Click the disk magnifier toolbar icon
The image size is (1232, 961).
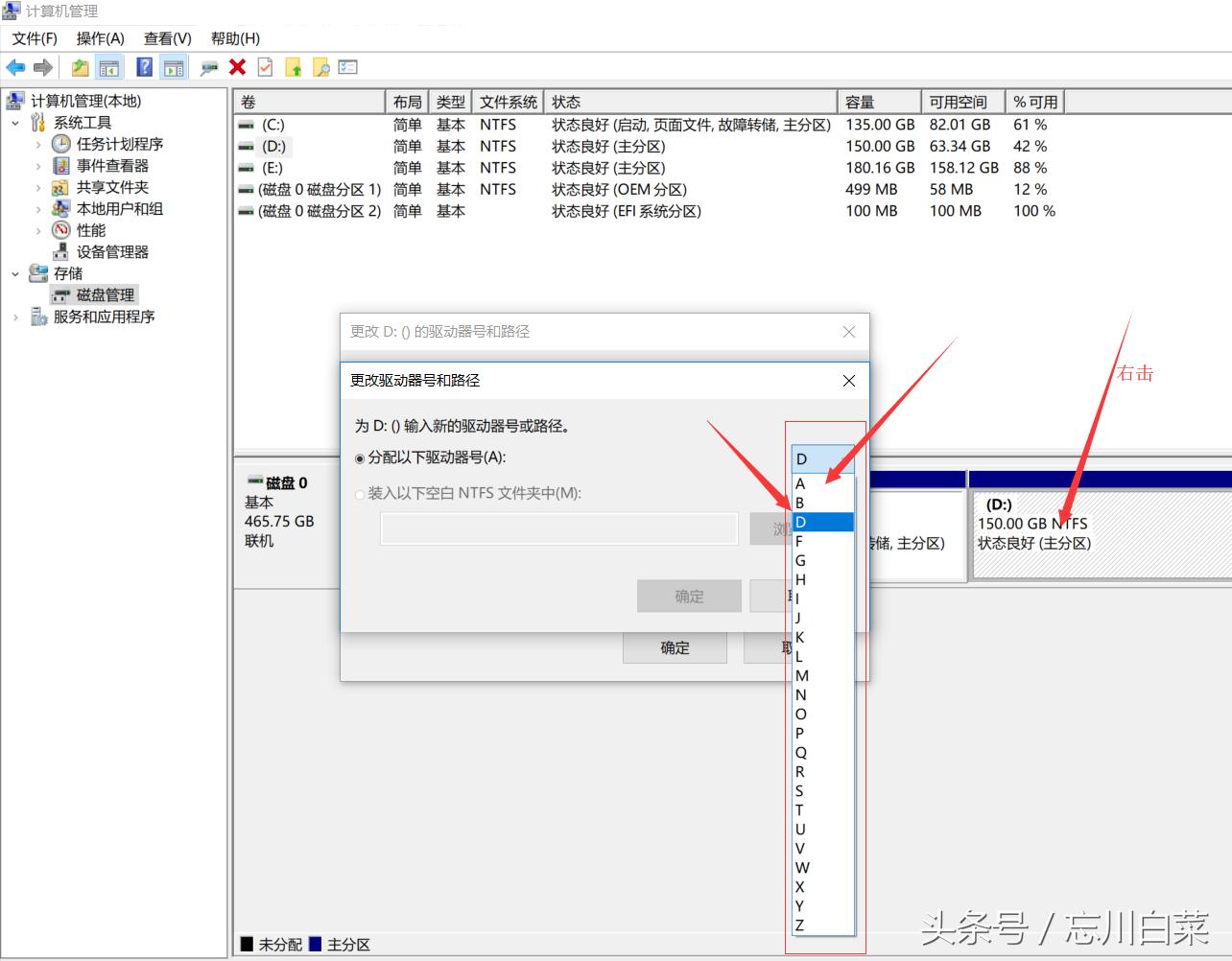tap(208, 67)
